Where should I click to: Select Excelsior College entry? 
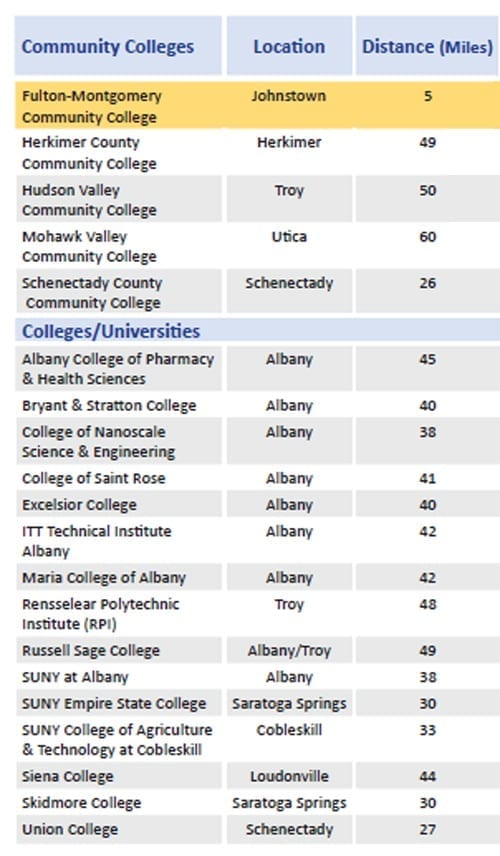[x=79, y=504]
